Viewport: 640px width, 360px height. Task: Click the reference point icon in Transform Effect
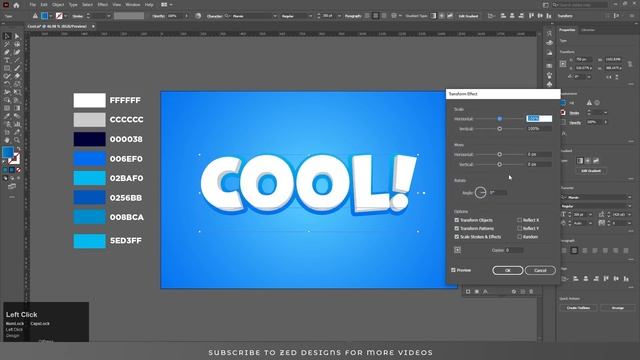(x=458, y=250)
